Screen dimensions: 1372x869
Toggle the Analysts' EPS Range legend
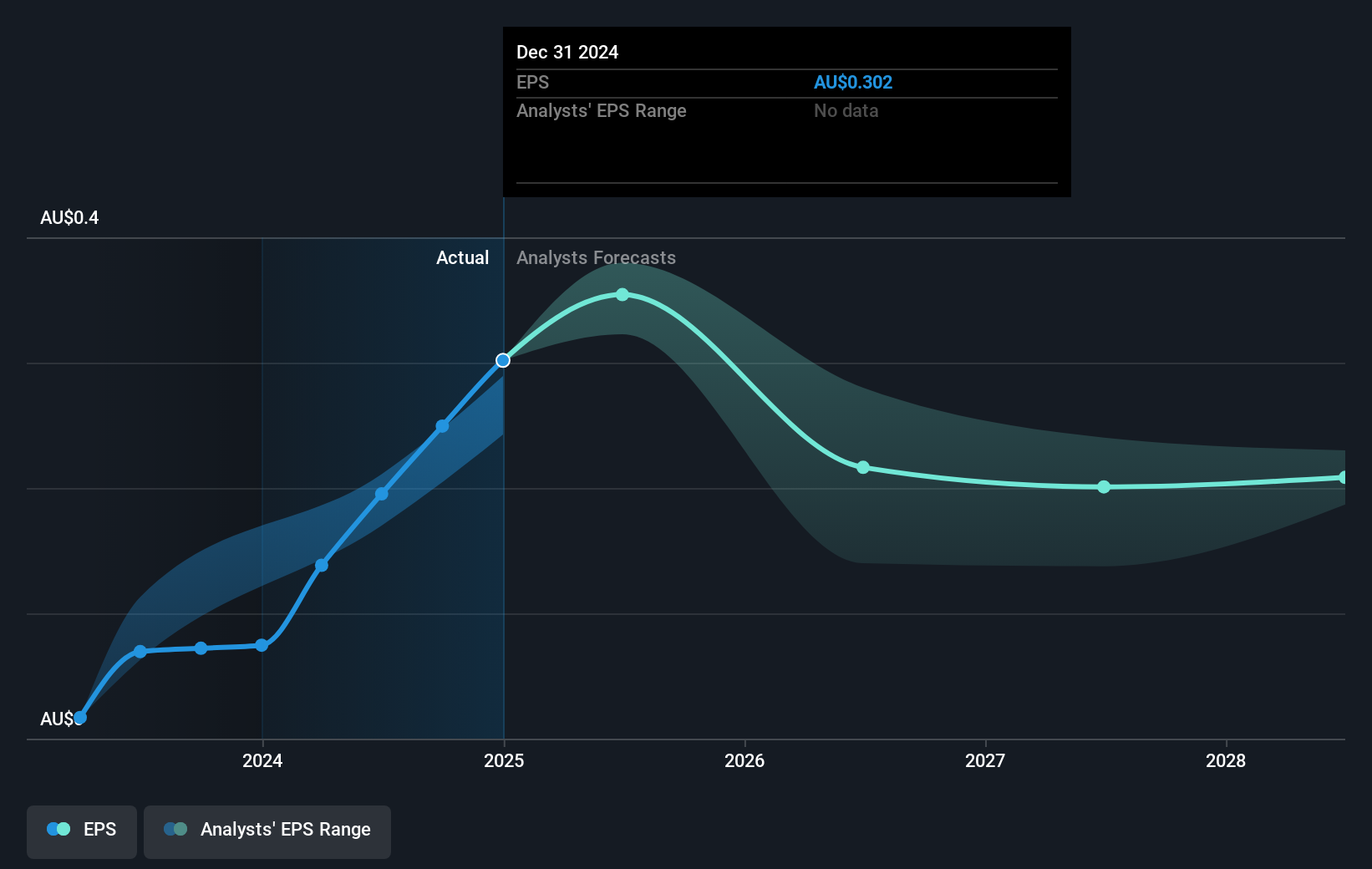click(x=267, y=831)
